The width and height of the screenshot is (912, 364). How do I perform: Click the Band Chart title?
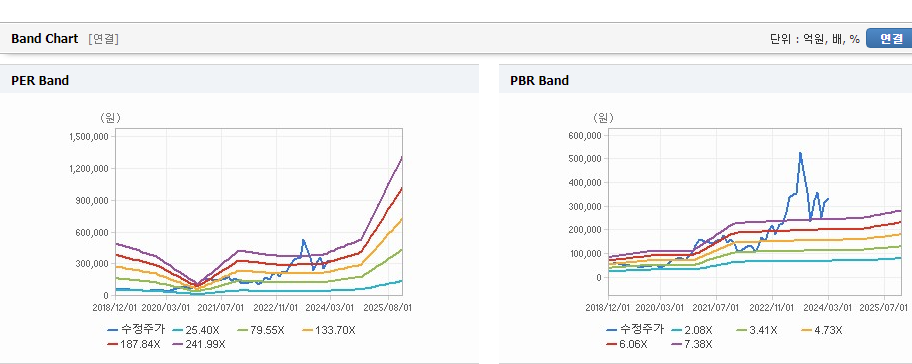[x=44, y=39]
